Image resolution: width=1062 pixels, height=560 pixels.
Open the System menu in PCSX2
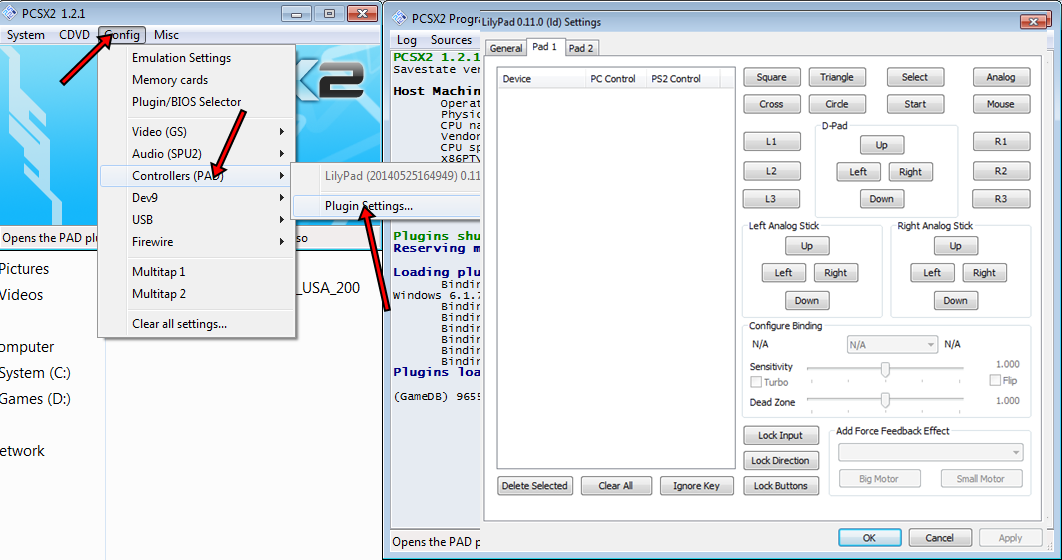coord(26,35)
